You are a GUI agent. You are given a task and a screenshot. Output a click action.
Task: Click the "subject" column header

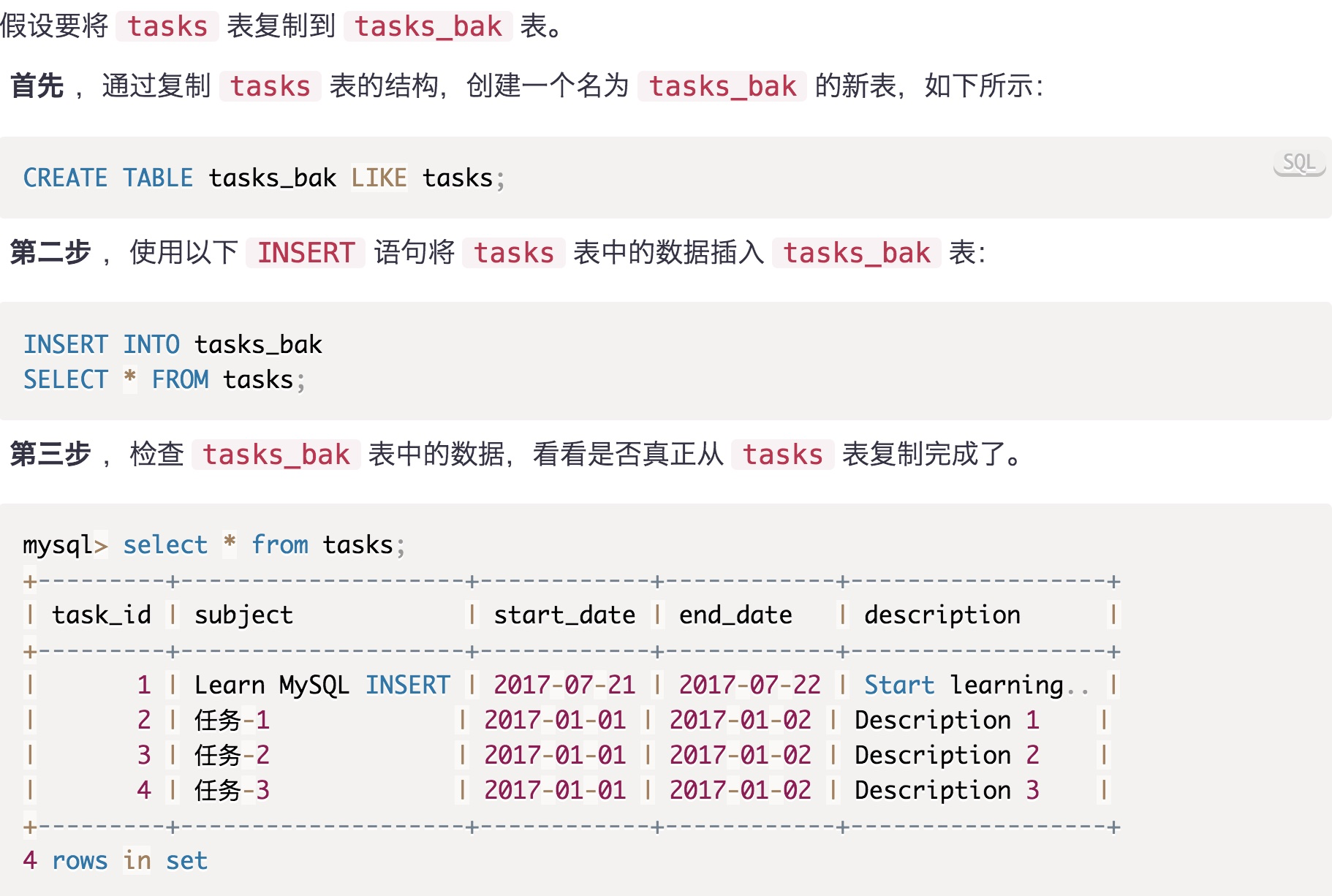(243, 615)
